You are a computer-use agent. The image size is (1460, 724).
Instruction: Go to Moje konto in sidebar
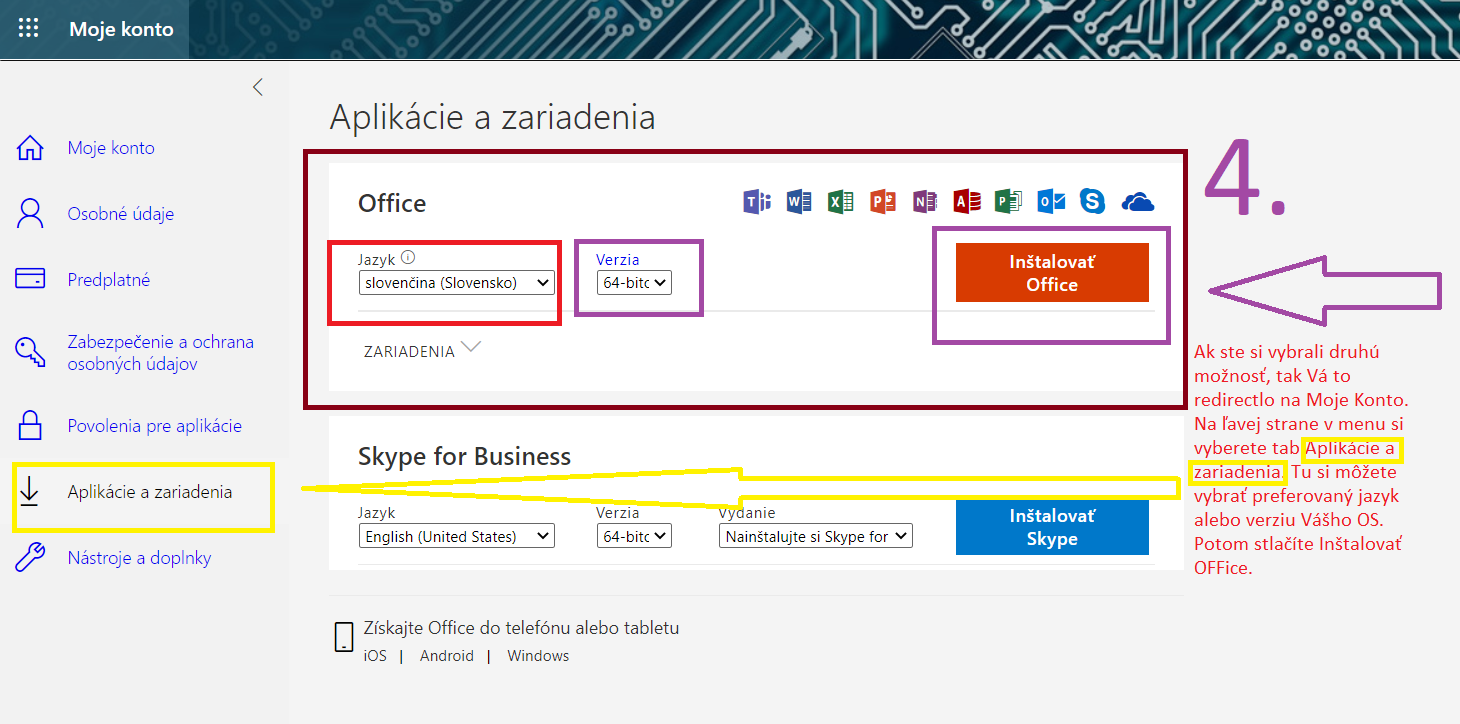(x=111, y=148)
